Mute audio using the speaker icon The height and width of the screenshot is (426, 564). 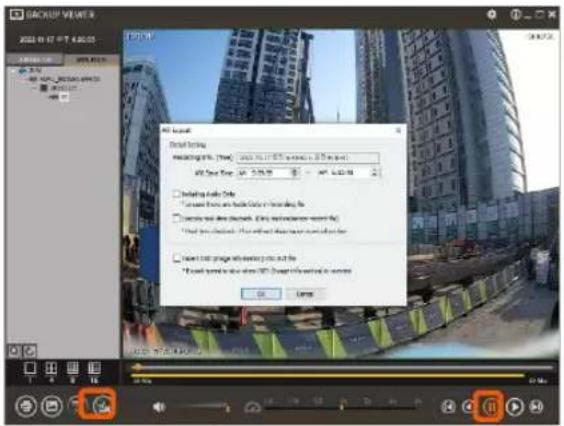pos(159,407)
